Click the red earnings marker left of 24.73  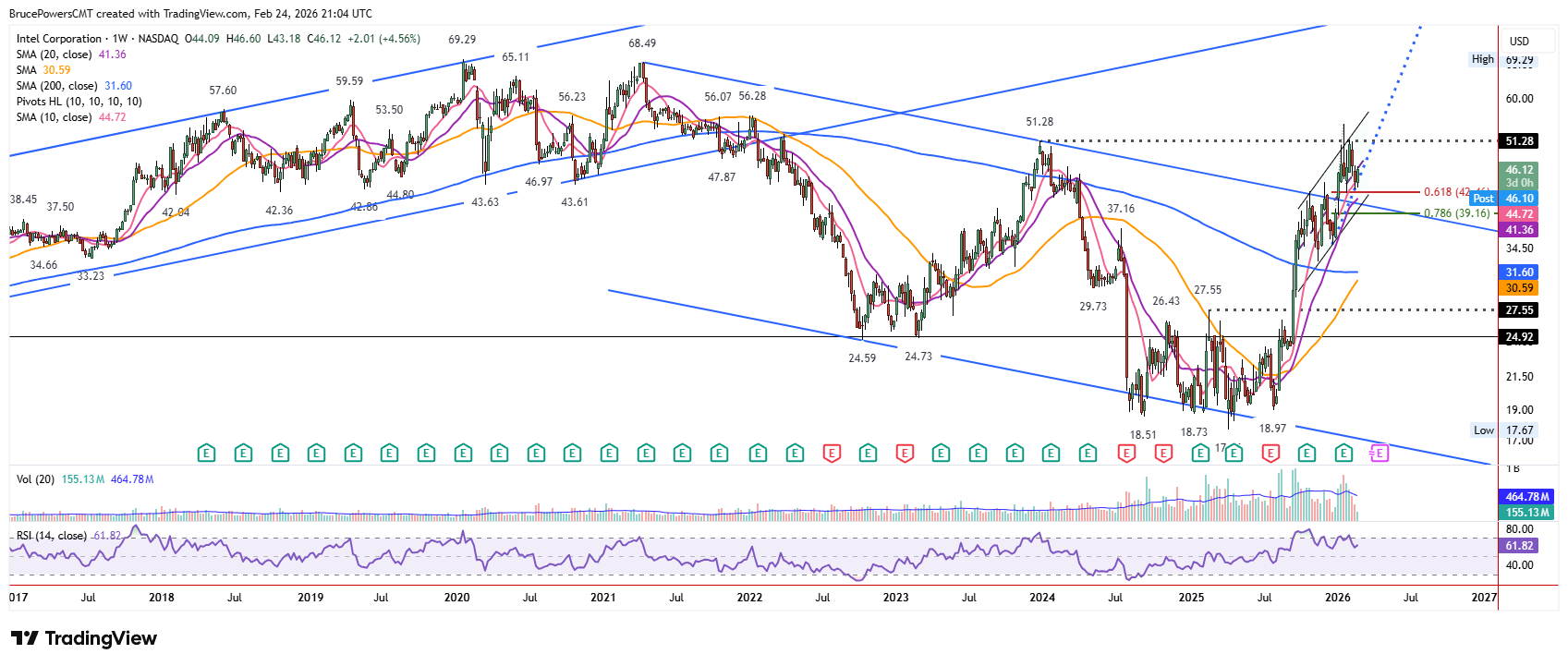(905, 454)
